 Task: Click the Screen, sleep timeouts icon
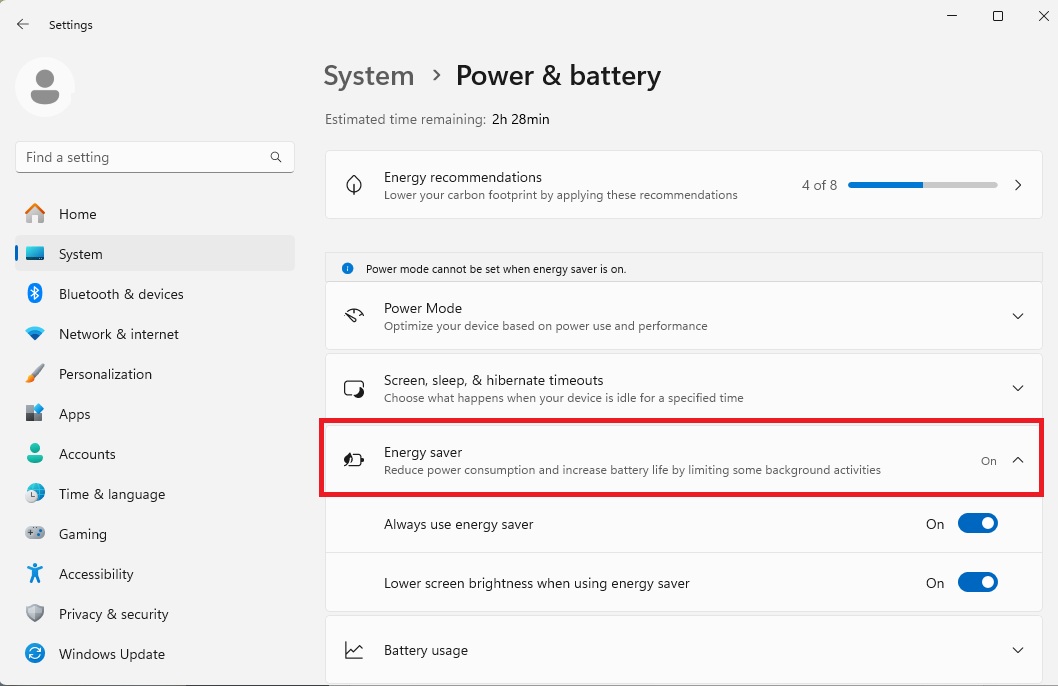(354, 389)
